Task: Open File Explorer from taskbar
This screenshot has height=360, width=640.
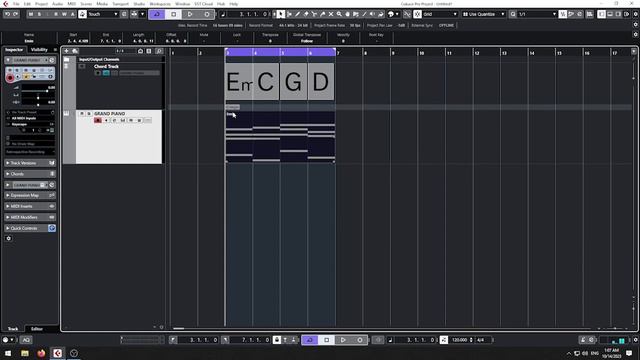Action: tap(25, 353)
